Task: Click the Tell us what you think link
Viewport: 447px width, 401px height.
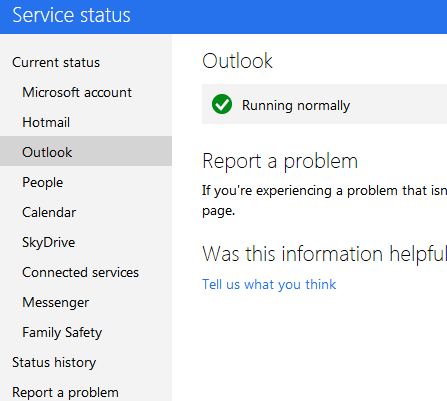Action: [269, 285]
